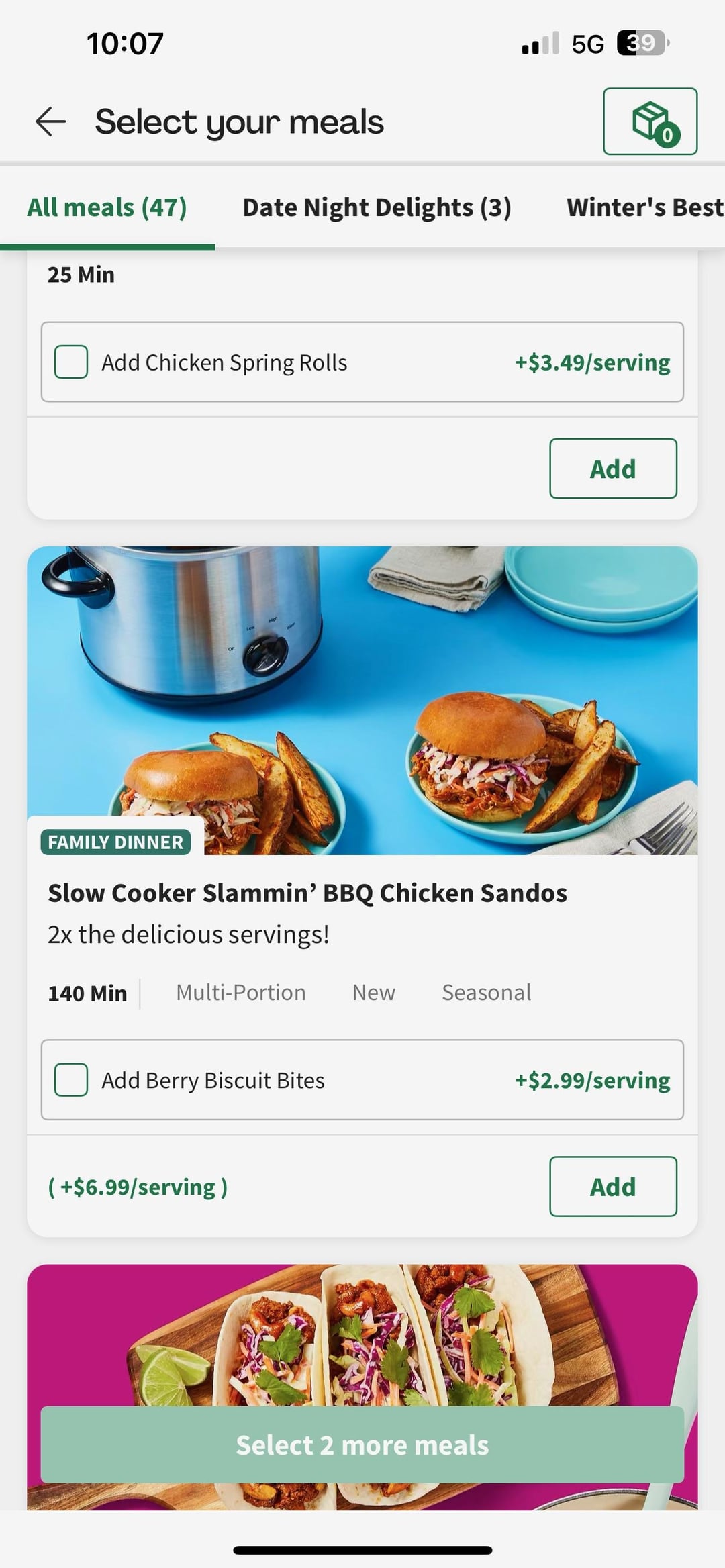Image resolution: width=725 pixels, height=1568 pixels.
Task: Tap the Seasonal tag
Action: [x=486, y=993]
